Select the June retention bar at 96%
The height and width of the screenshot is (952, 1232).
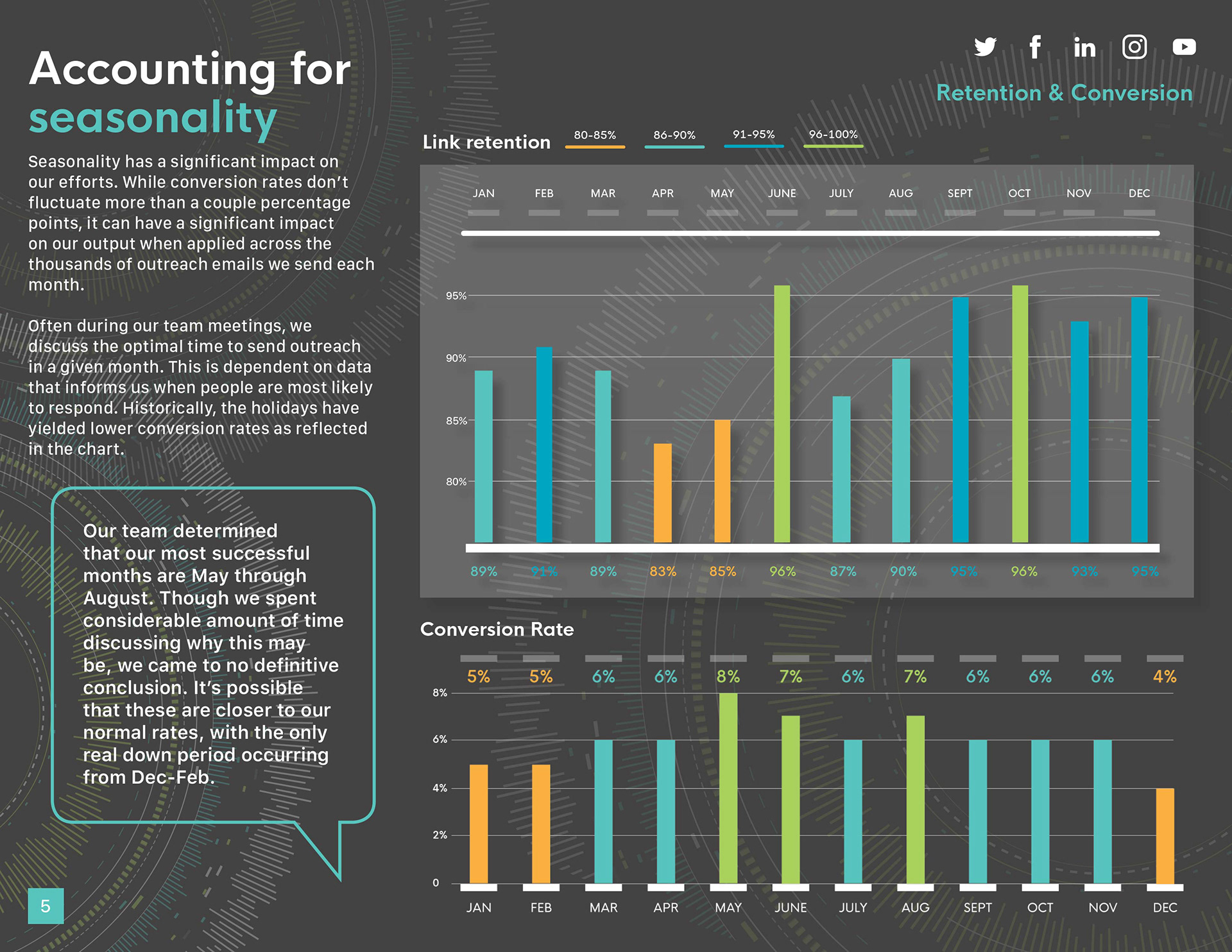tap(782, 414)
